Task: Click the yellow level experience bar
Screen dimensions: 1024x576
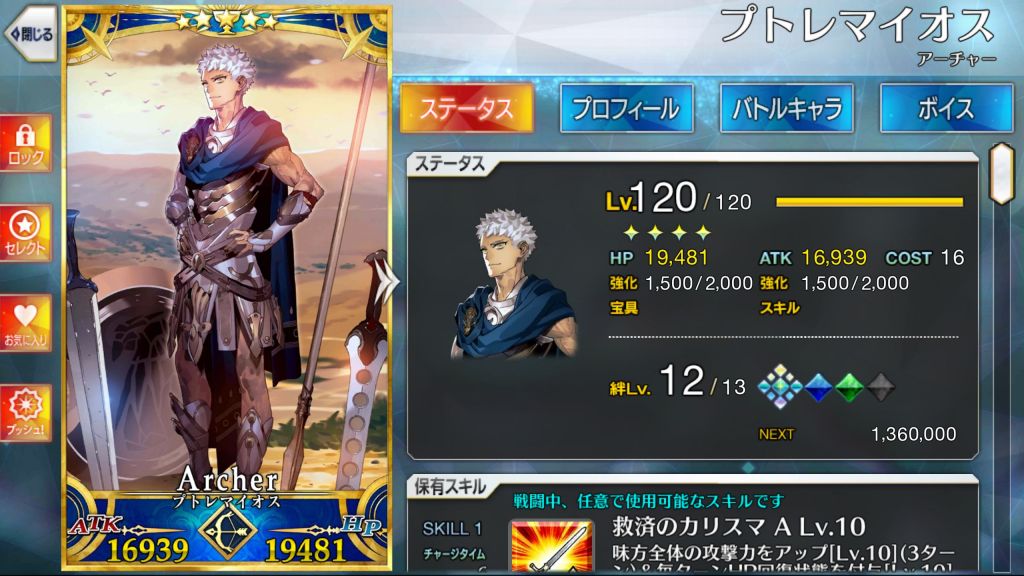Action: click(x=869, y=202)
